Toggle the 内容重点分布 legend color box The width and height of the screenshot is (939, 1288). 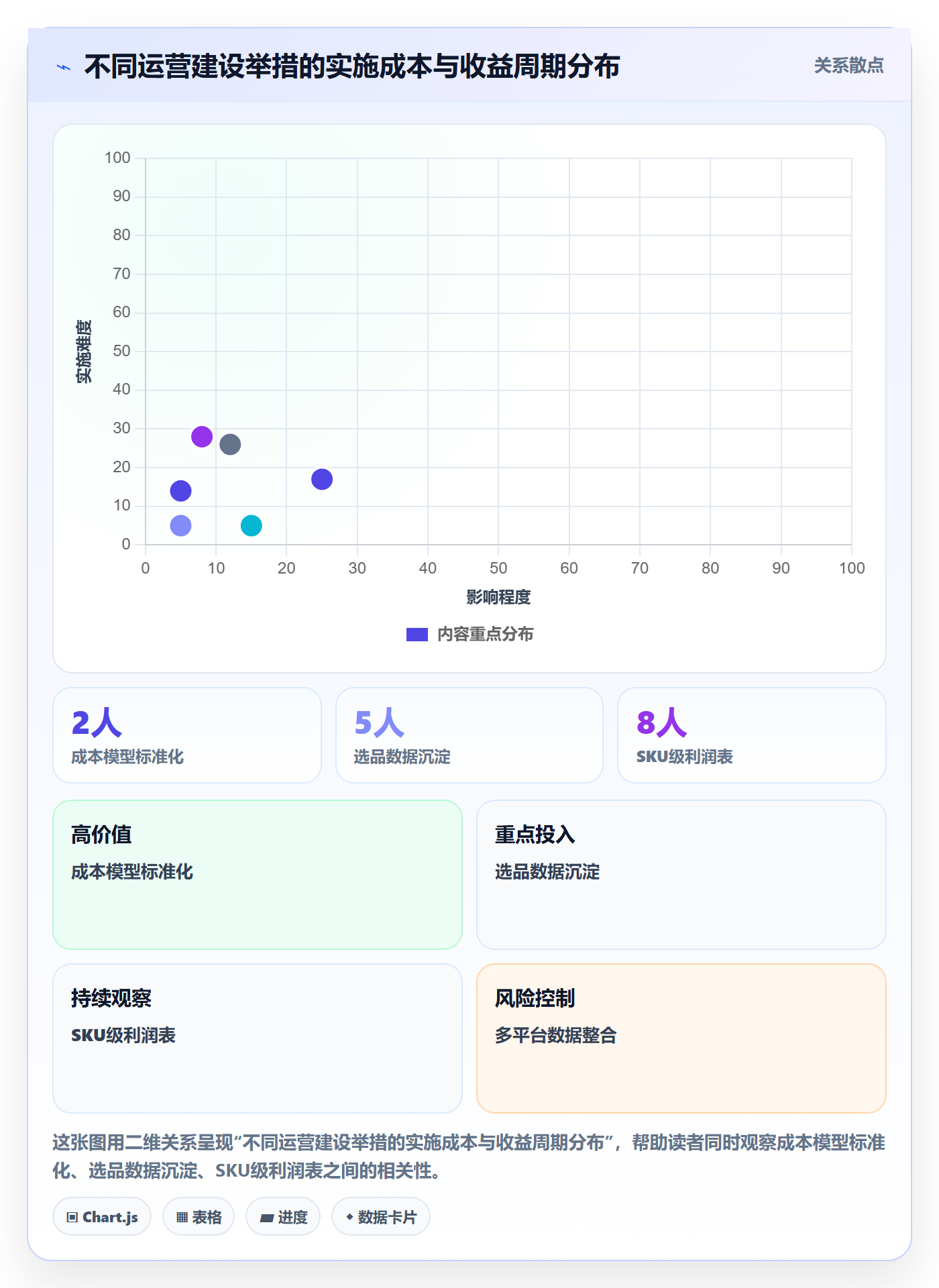(417, 635)
